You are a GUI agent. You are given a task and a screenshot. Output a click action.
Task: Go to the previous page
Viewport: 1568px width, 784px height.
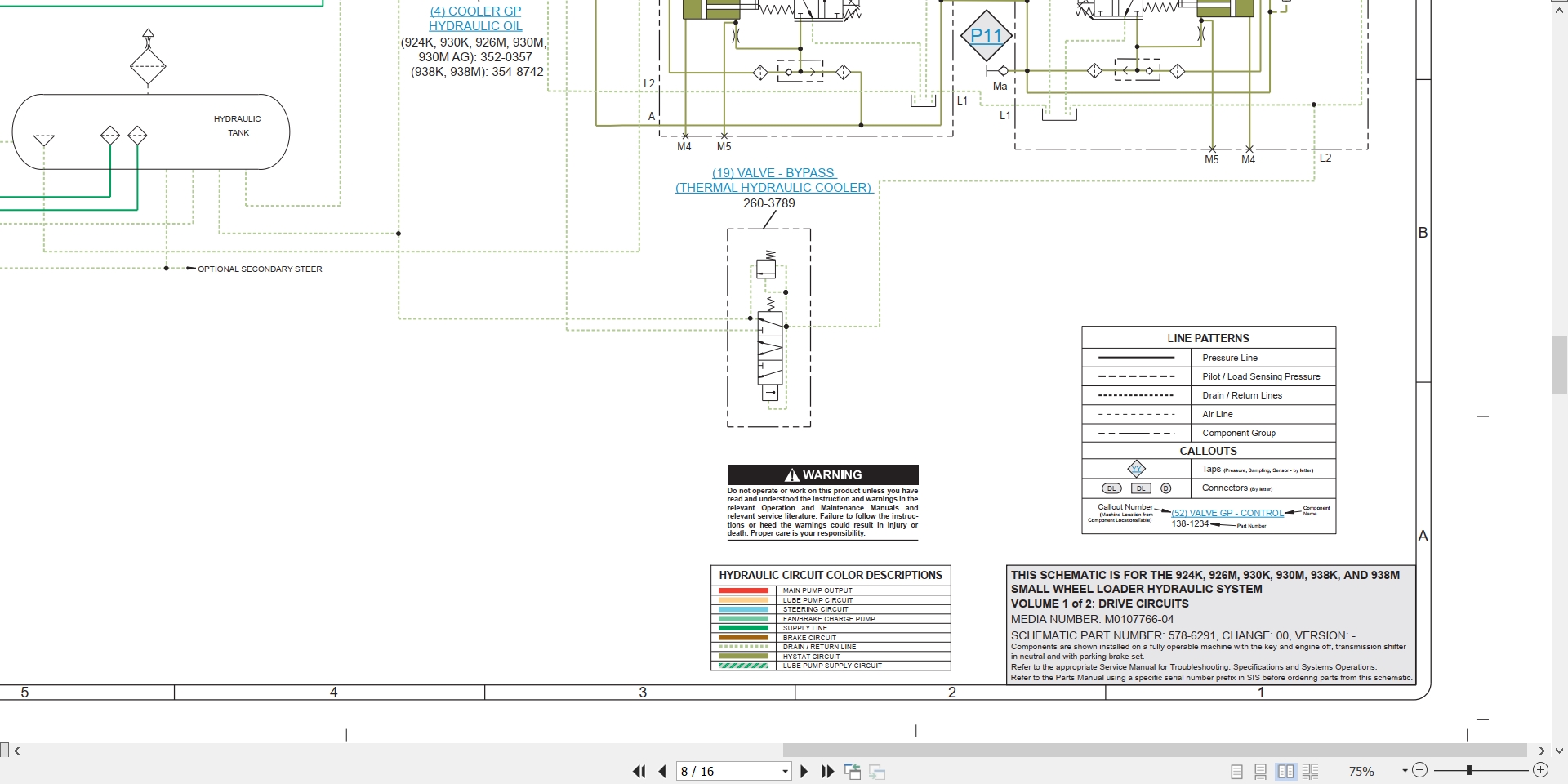pos(662,771)
